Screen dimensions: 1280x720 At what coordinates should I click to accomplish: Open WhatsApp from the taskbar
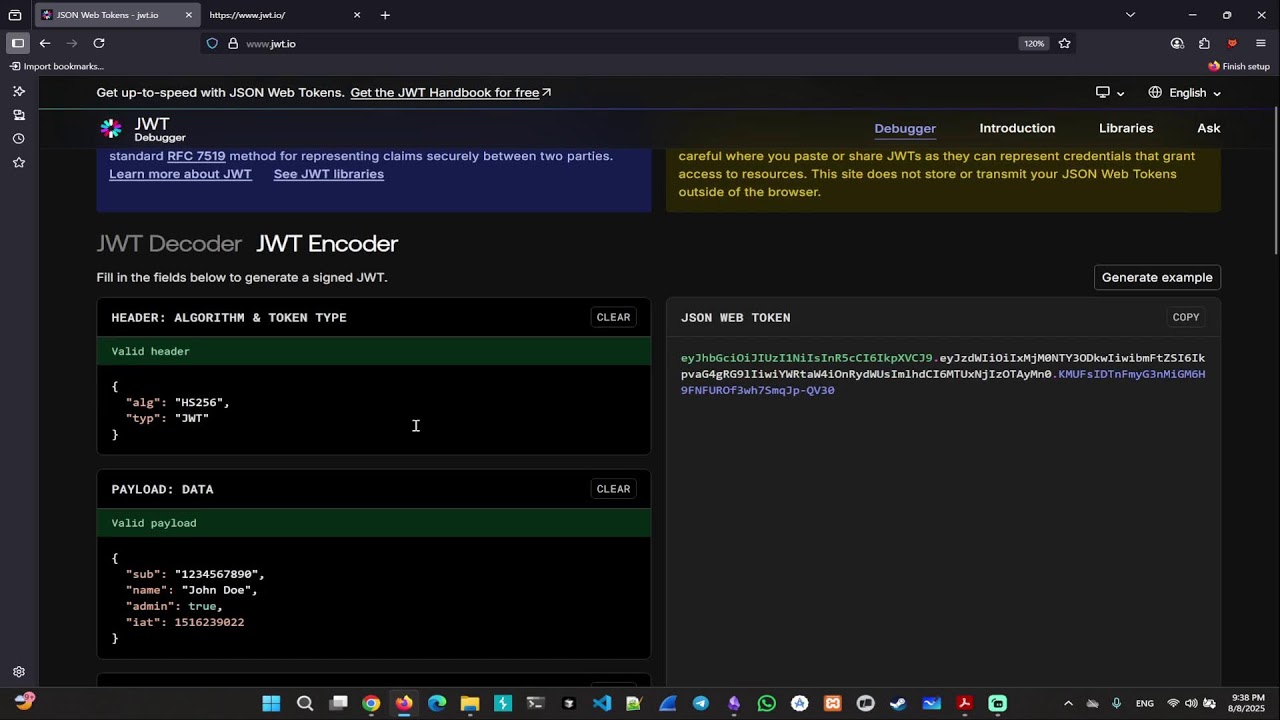pyautogui.click(x=767, y=703)
